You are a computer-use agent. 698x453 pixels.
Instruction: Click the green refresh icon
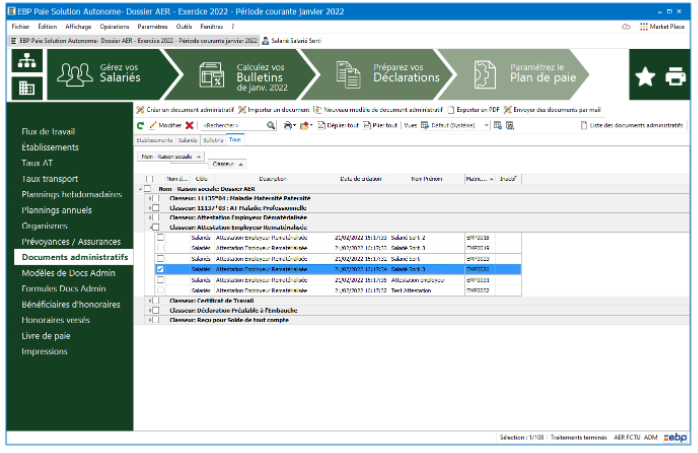coord(140,125)
